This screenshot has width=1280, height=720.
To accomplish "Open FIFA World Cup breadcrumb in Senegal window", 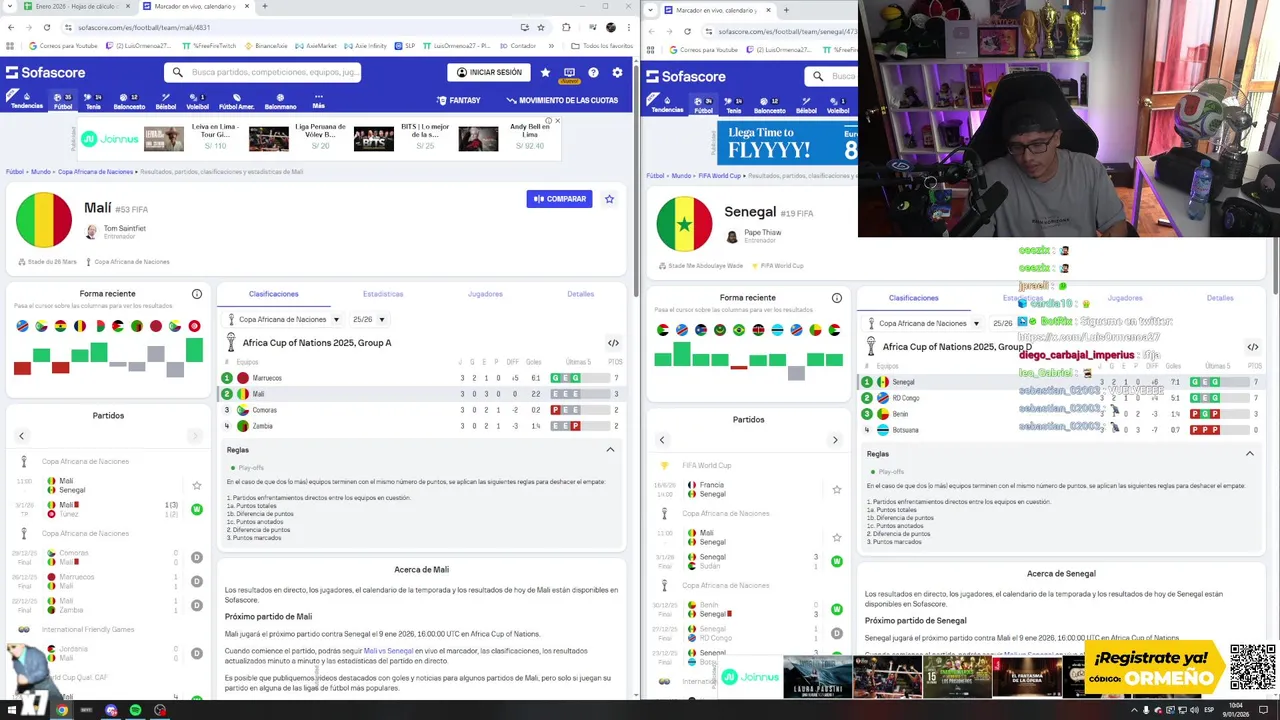I will 719,176.
